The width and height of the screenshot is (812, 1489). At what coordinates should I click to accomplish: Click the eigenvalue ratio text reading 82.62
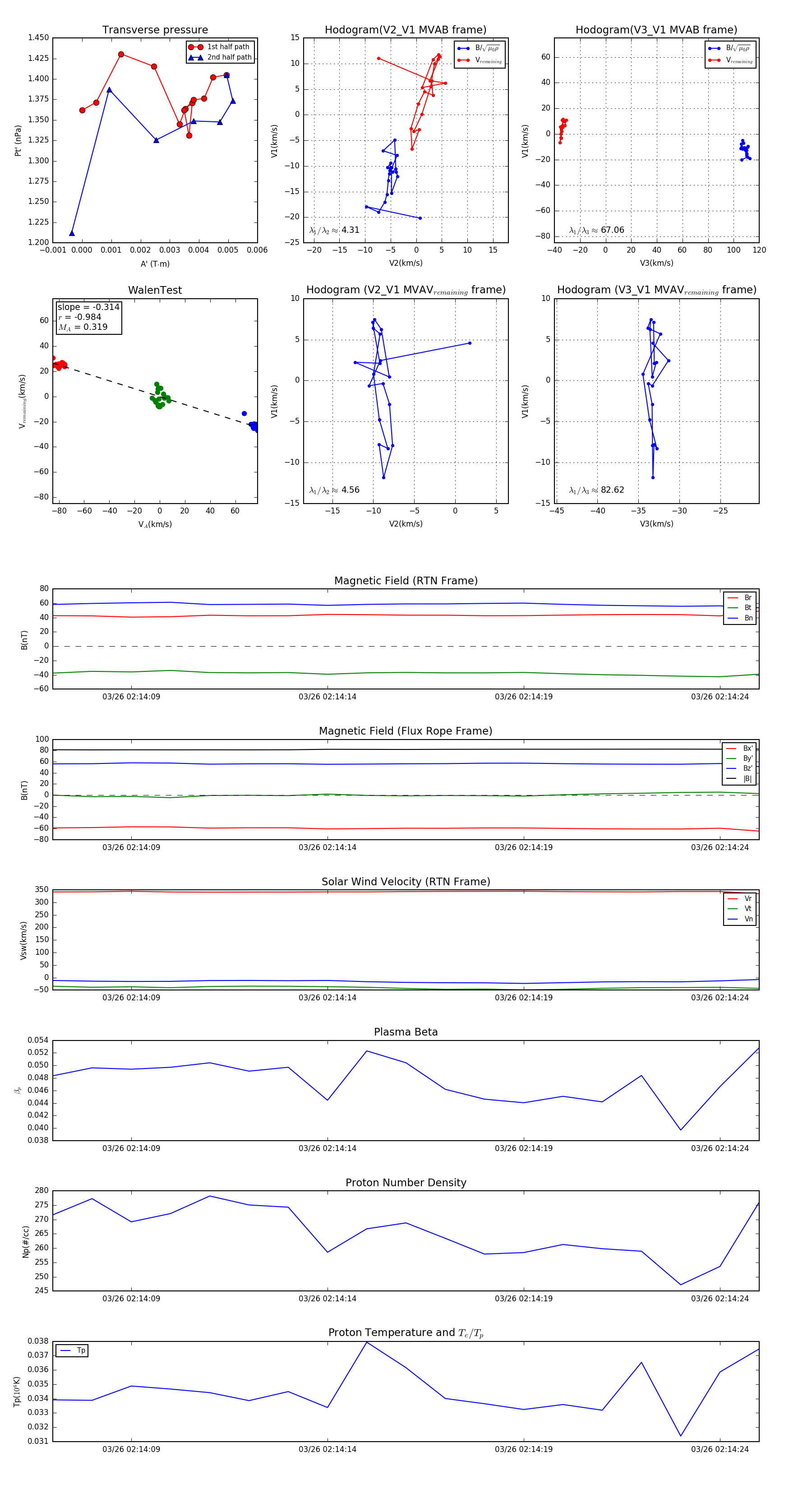coord(596,490)
